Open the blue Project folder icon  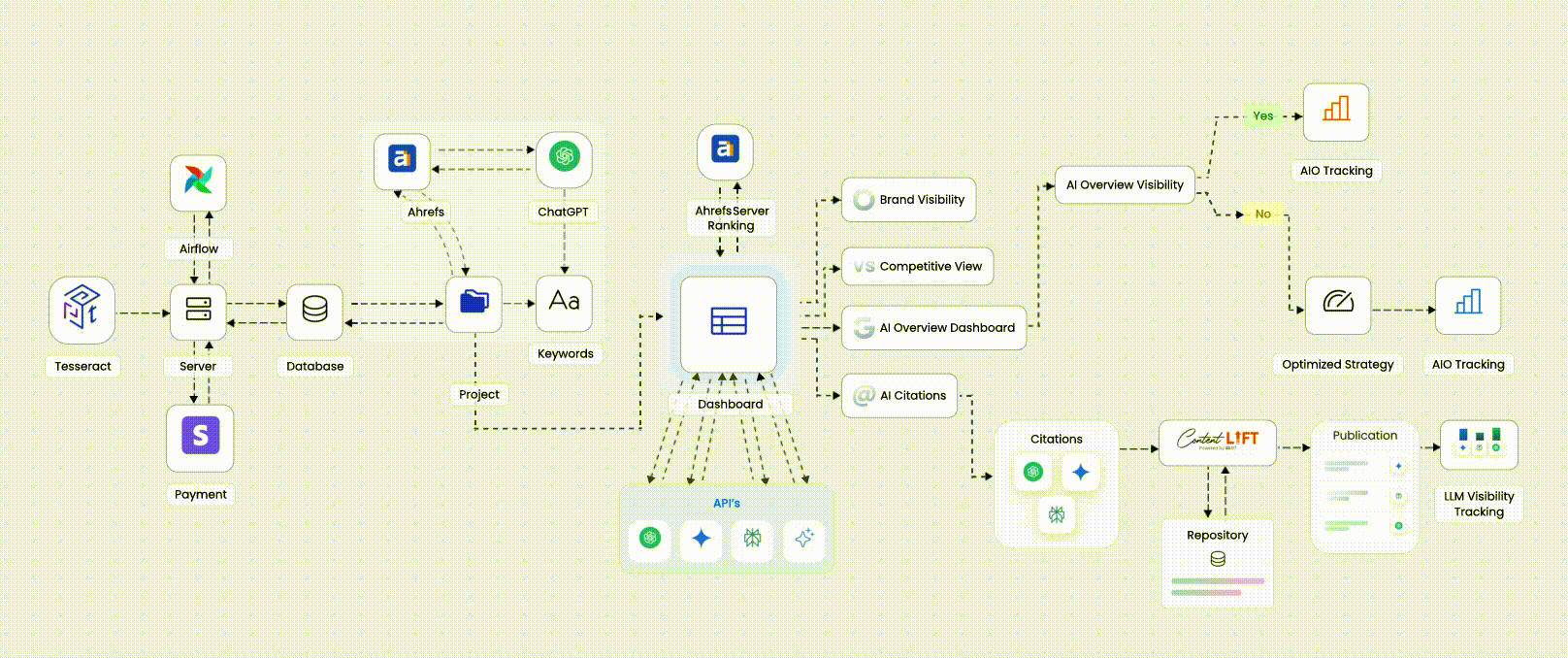[x=474, y=303]
